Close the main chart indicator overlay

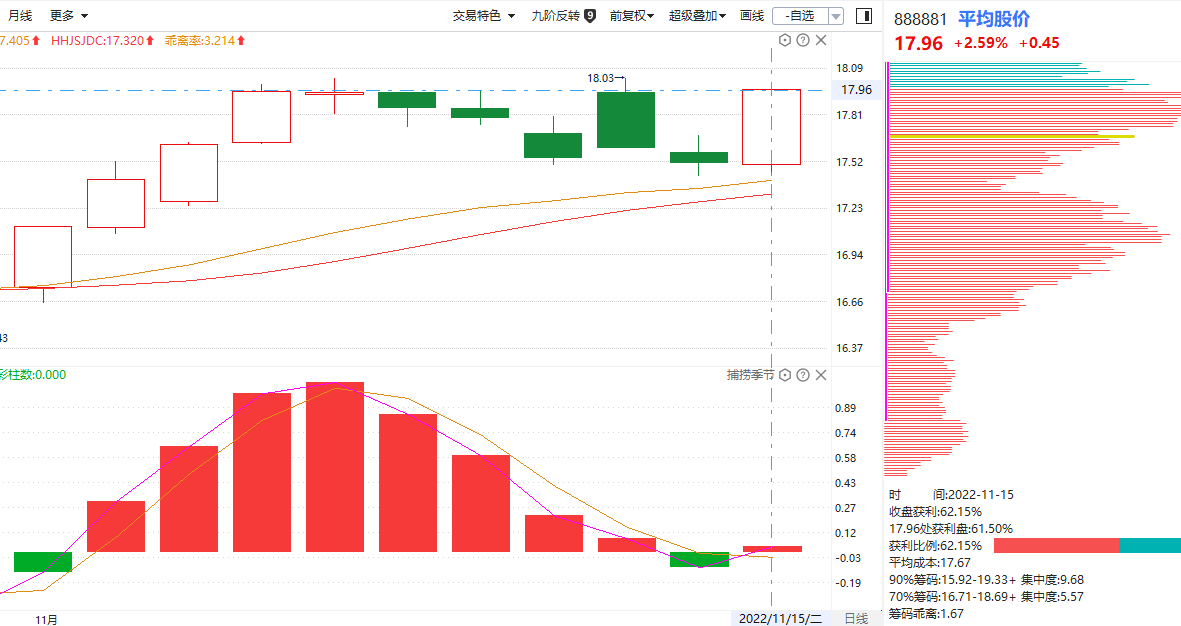tap(821, 40)
